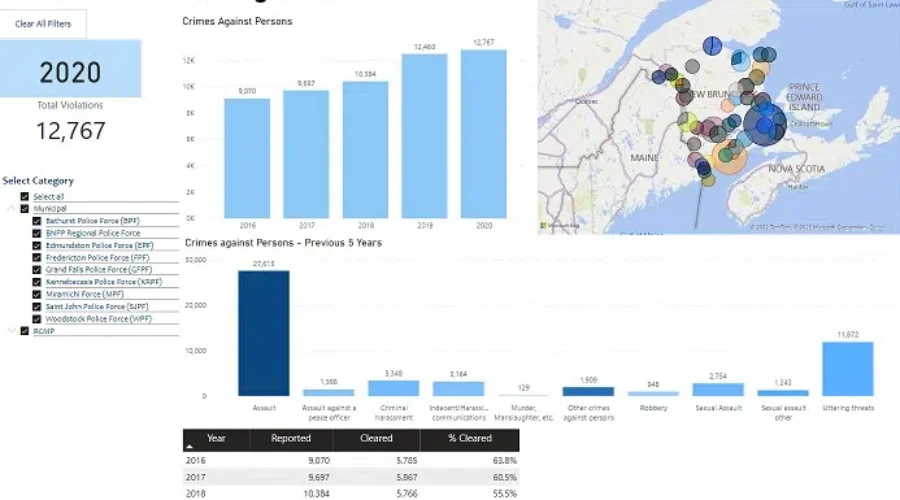This screenshot has height=500, width=900.
Task: Select the Criminal harassment bar
Action: (394, 388)
